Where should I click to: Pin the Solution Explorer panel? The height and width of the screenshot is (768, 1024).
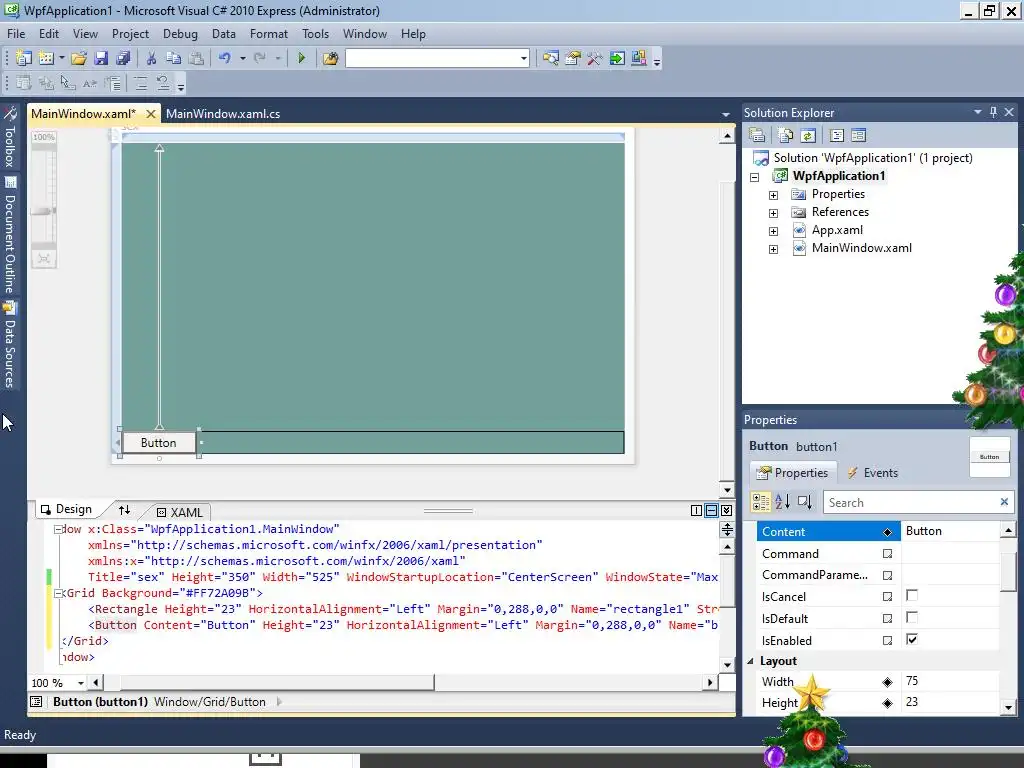pyautogui.click(x=993, y=112)
